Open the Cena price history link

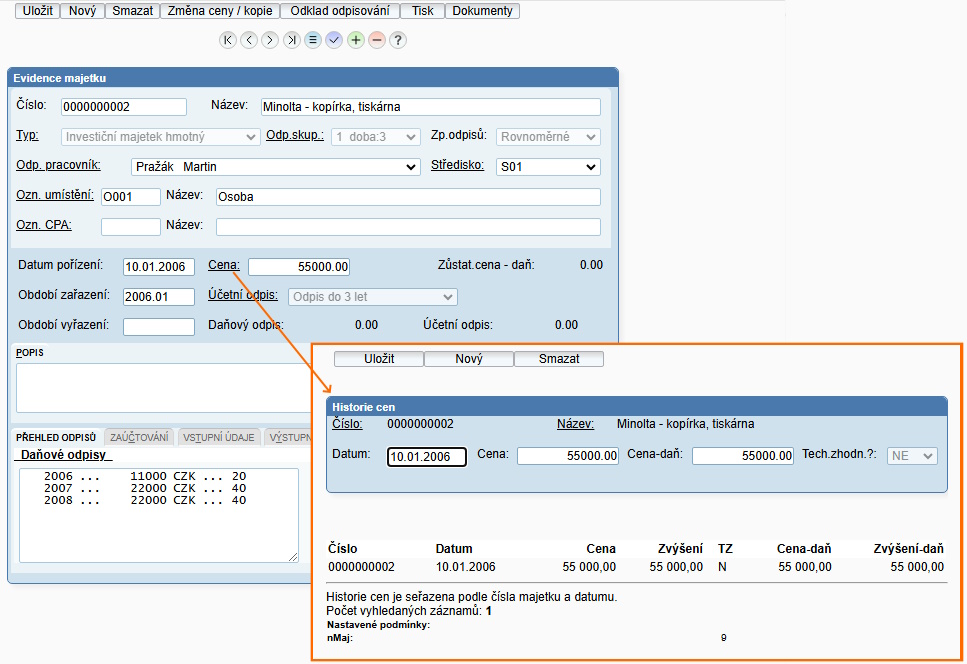coord(223,265)
